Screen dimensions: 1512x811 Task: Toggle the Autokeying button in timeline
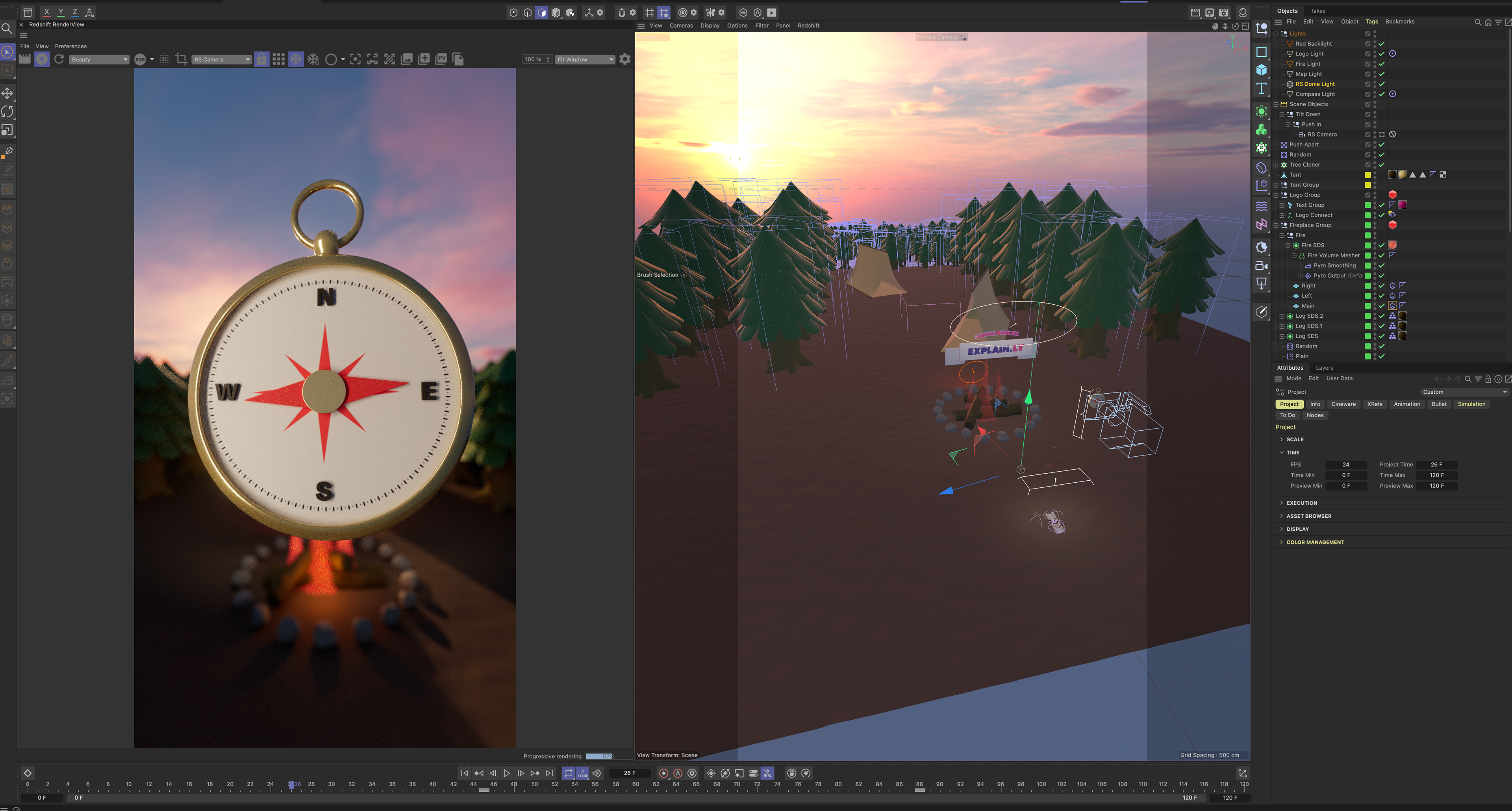(678, 774)
